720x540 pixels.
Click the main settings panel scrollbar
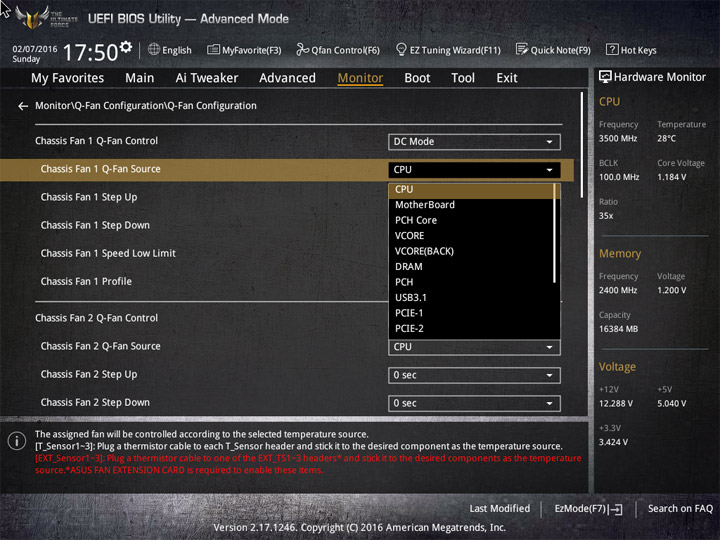coord(582,145)
